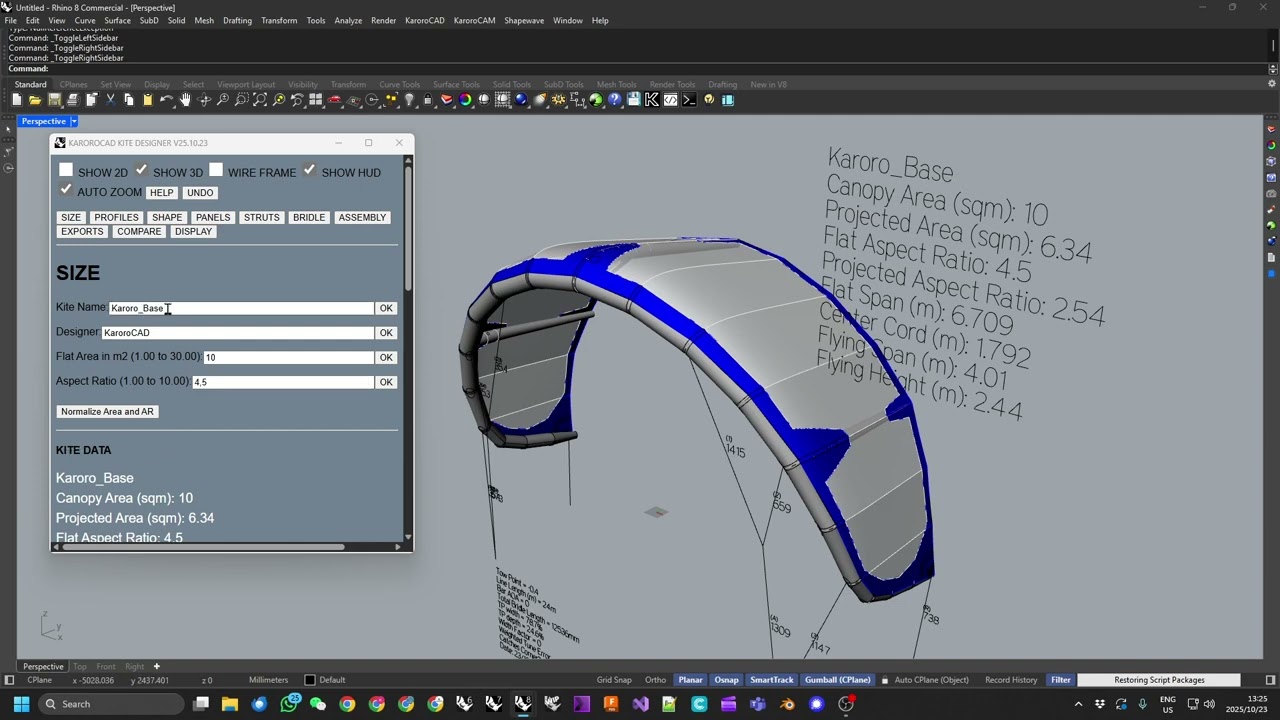
Task: Open the PROFILES section in Kite Designer
Action: (x=116, y=217)
